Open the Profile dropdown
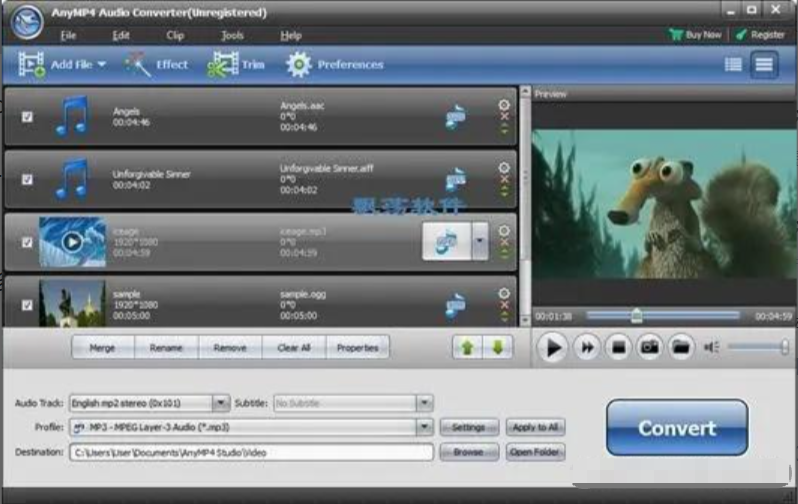 pyautogui.click(x=424, y=427)
